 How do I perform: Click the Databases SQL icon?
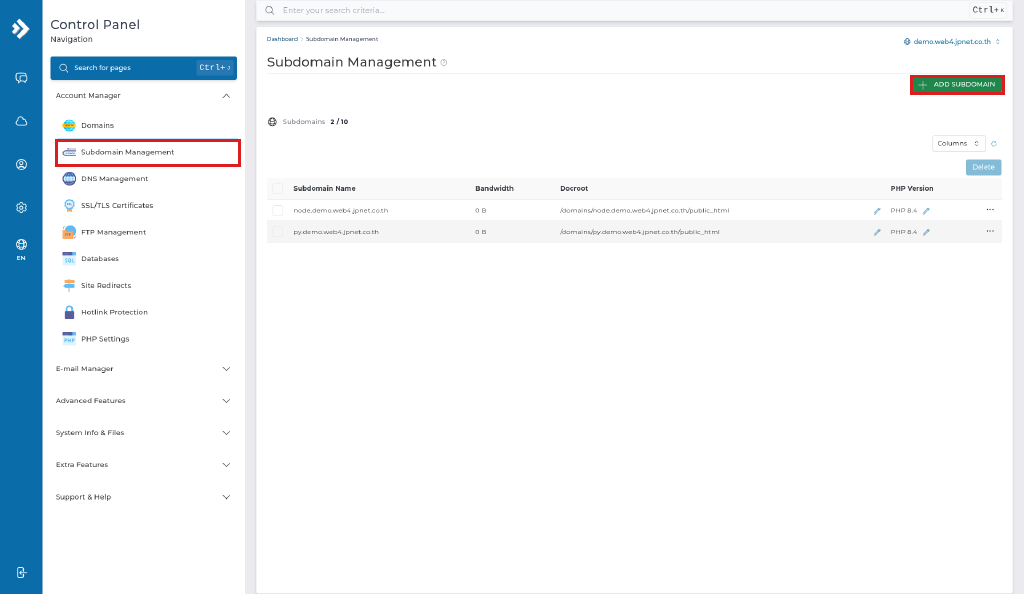point(69,258)
